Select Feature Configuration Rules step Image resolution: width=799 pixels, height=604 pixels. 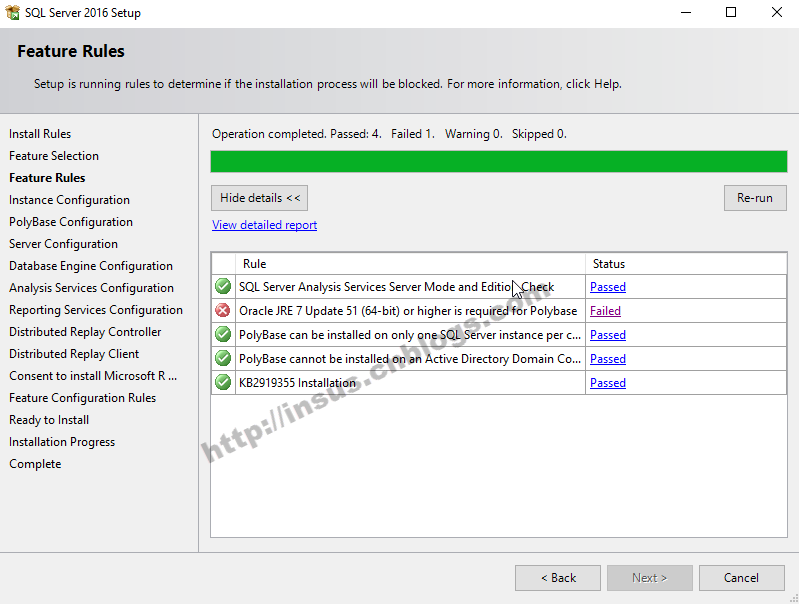coord(83,398)
